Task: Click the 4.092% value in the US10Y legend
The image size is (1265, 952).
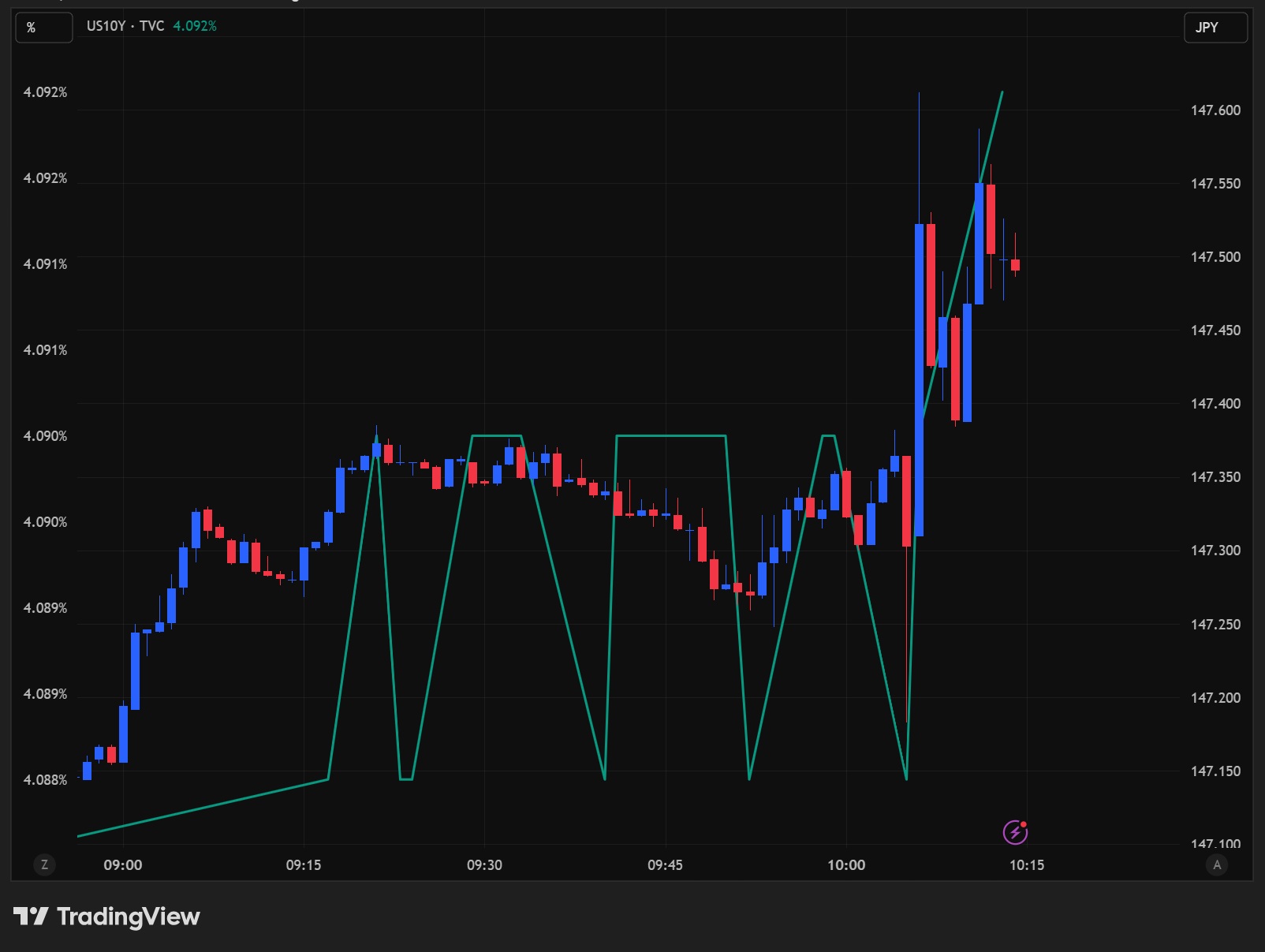Action: 195,26
